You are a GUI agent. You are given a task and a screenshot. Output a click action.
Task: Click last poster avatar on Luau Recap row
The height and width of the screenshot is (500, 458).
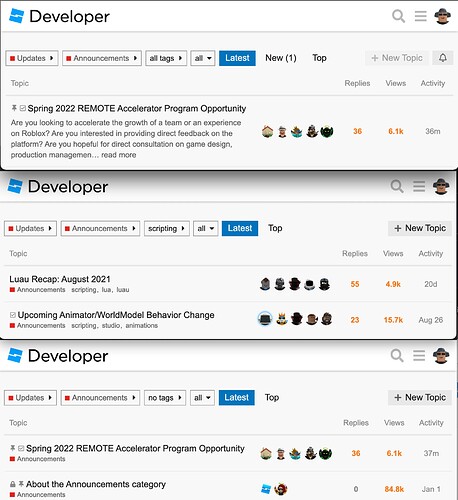pyautogui.click(x=324, y=284)
